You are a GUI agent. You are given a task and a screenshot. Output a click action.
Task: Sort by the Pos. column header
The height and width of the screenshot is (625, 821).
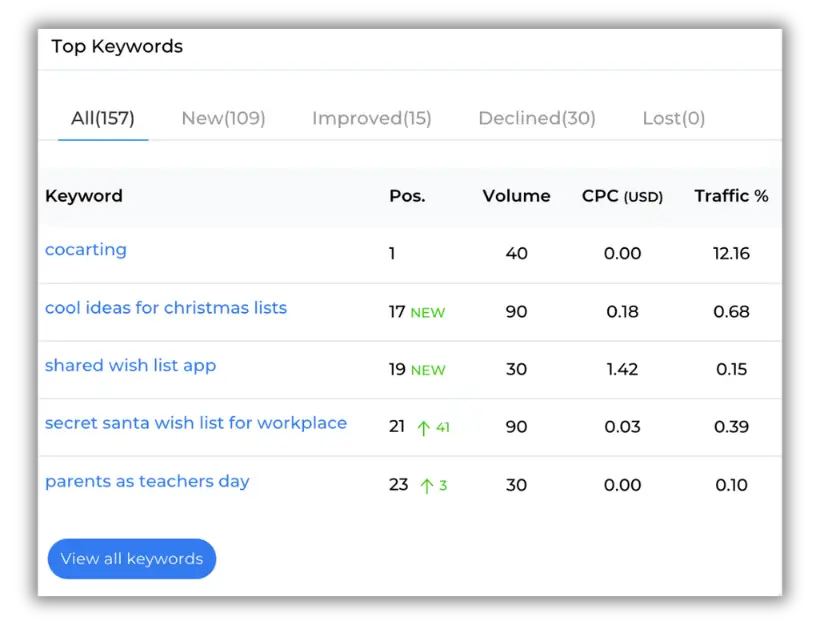click(407, 196)
